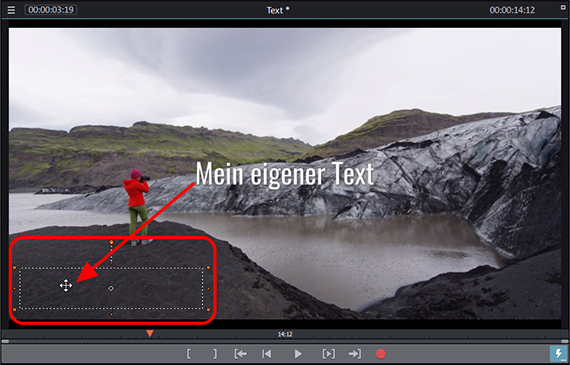Click the center anchor point of the text box
This screenshot has height=365, width=570.
pyautogui.click(x=111, y=288)
